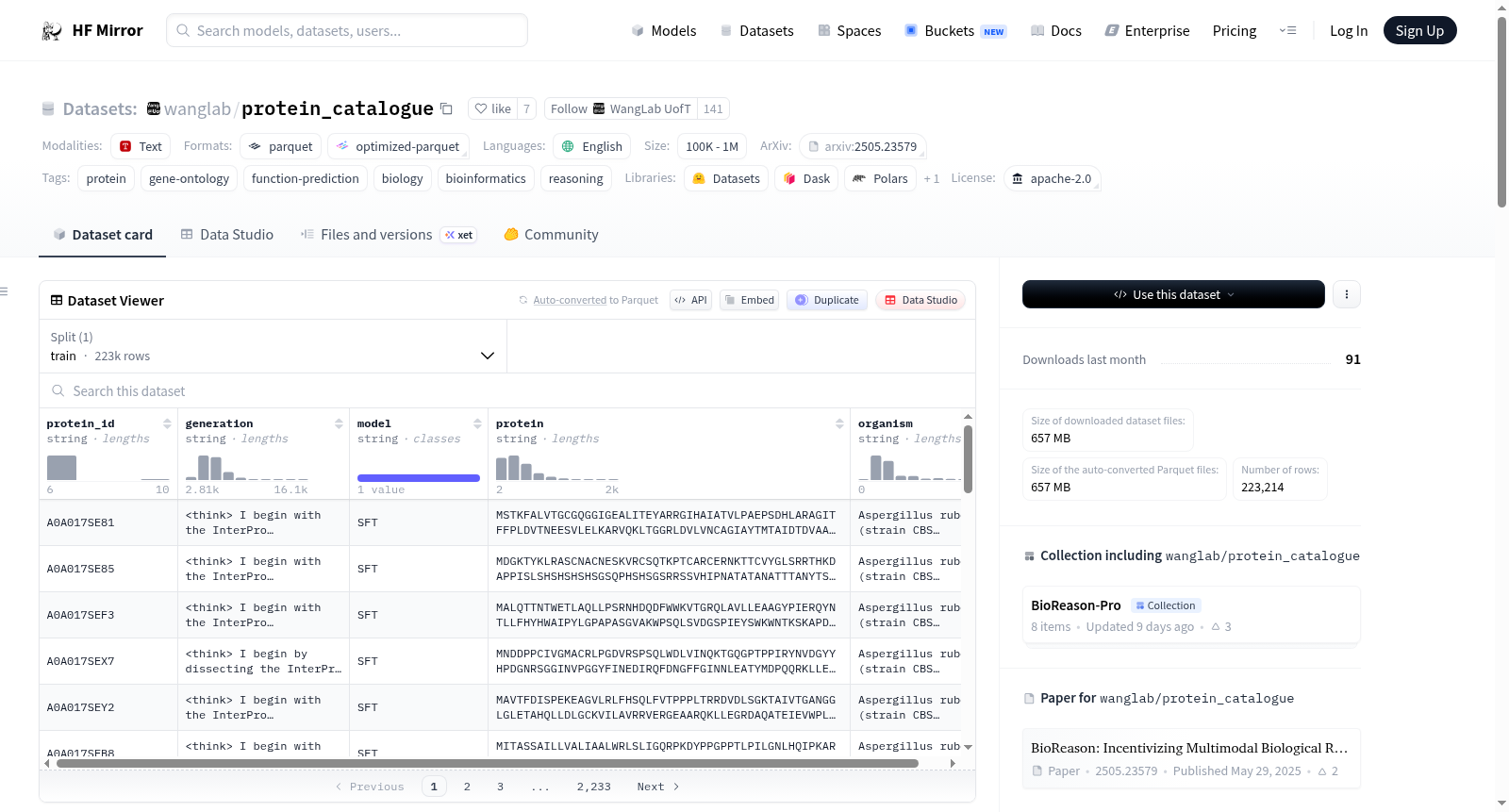This screenshot has height=812, width=1509.
Task: Sort the protein_id column
Action: point(167,423)
